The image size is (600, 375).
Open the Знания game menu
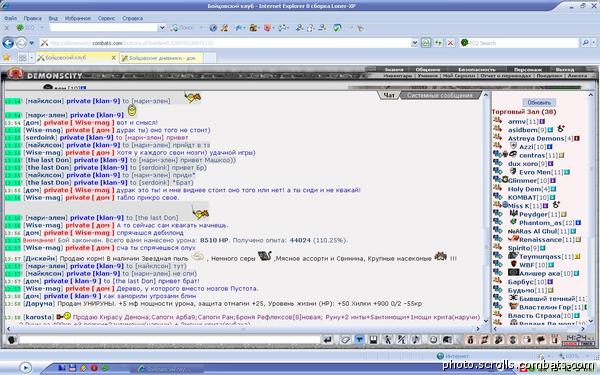[394, 70]
